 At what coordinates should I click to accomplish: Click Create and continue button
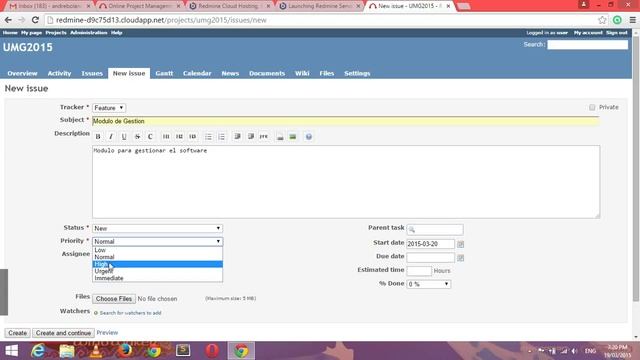click(x=63, y=333)
